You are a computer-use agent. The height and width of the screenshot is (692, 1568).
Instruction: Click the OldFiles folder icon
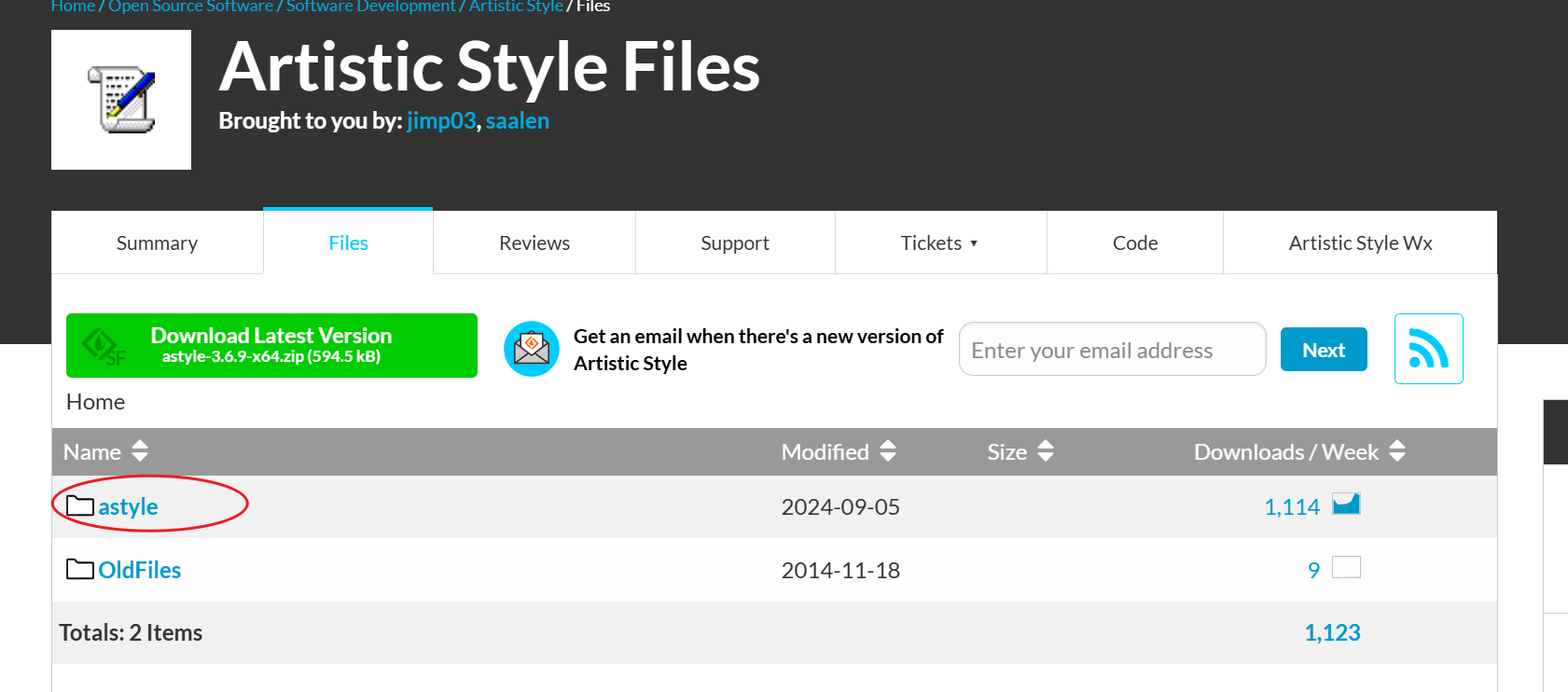(x=80, y=569)
